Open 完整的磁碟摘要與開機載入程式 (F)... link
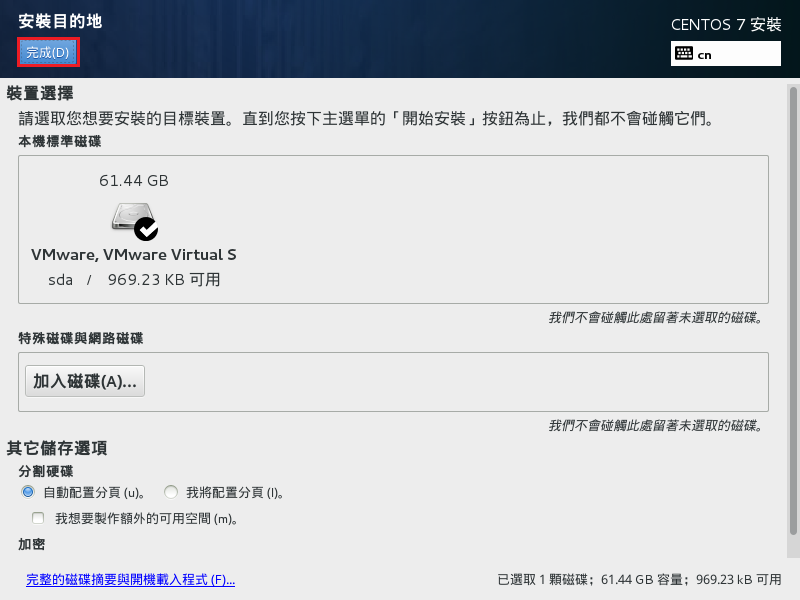This screenshot has height=600, width=800. pyautogui.click(x=131, y=580)
